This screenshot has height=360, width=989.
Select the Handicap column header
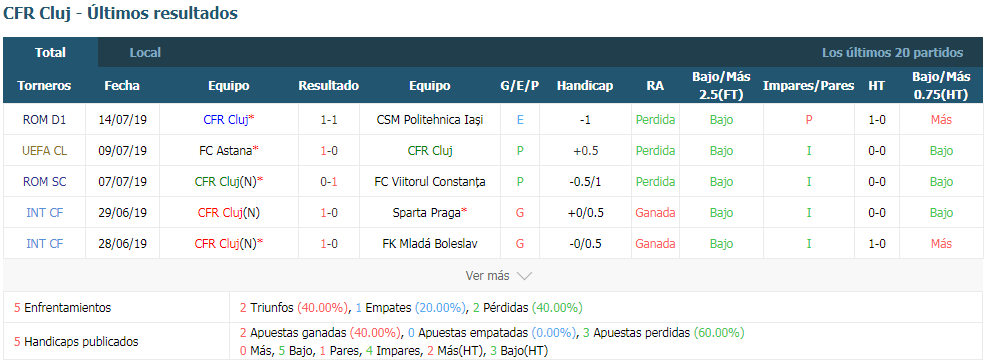585,86
